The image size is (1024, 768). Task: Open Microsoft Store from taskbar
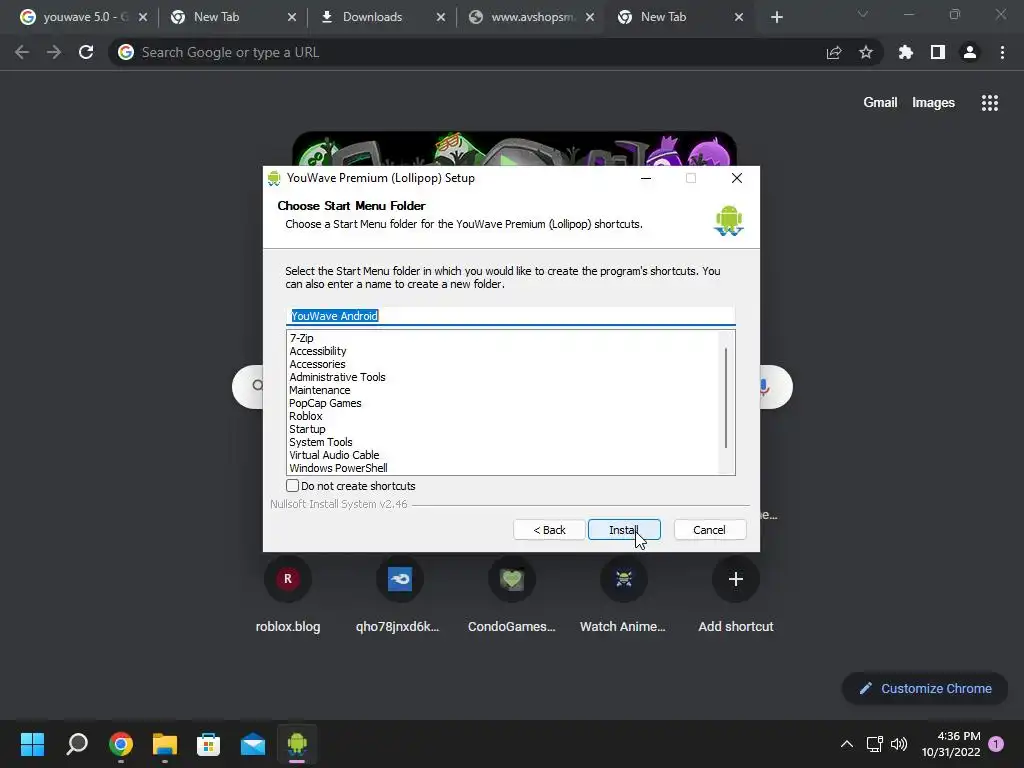[208, 744]
